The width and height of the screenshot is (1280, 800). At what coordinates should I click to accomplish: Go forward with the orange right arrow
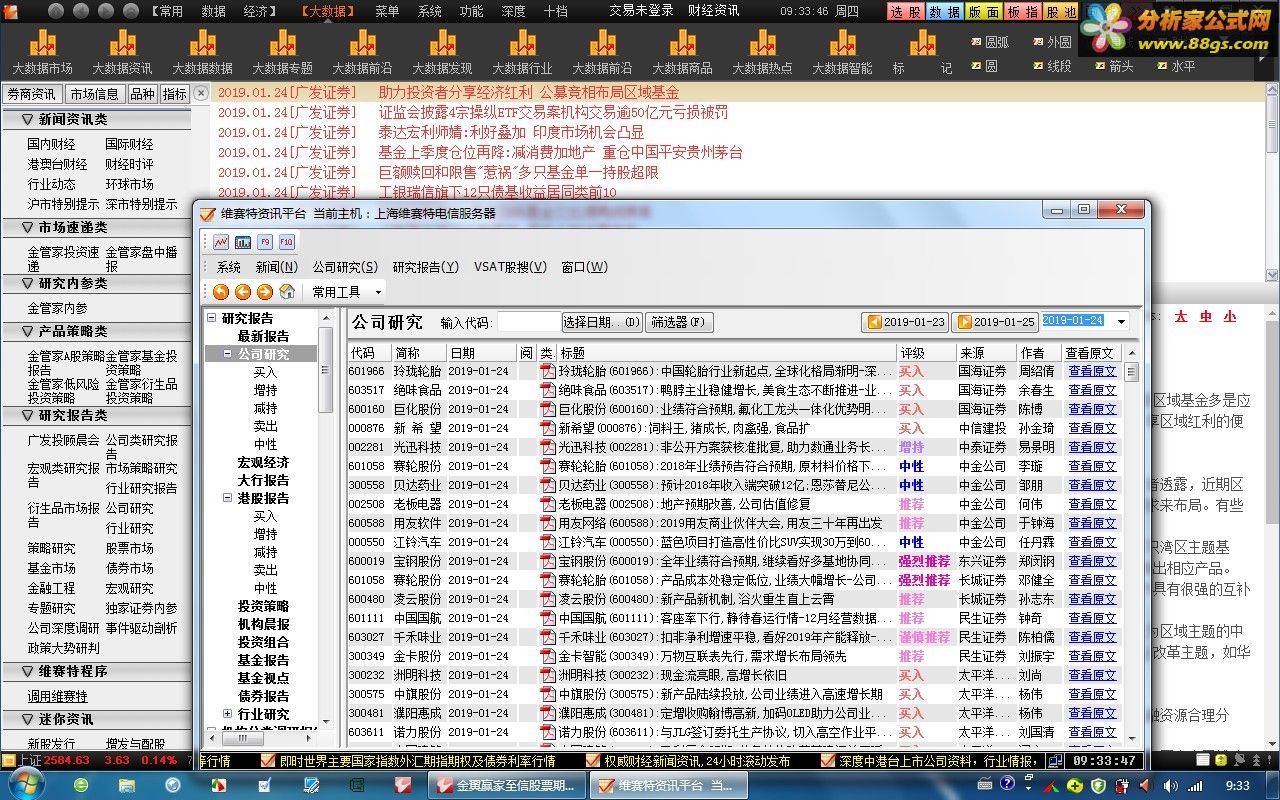(x=264, y=292)
